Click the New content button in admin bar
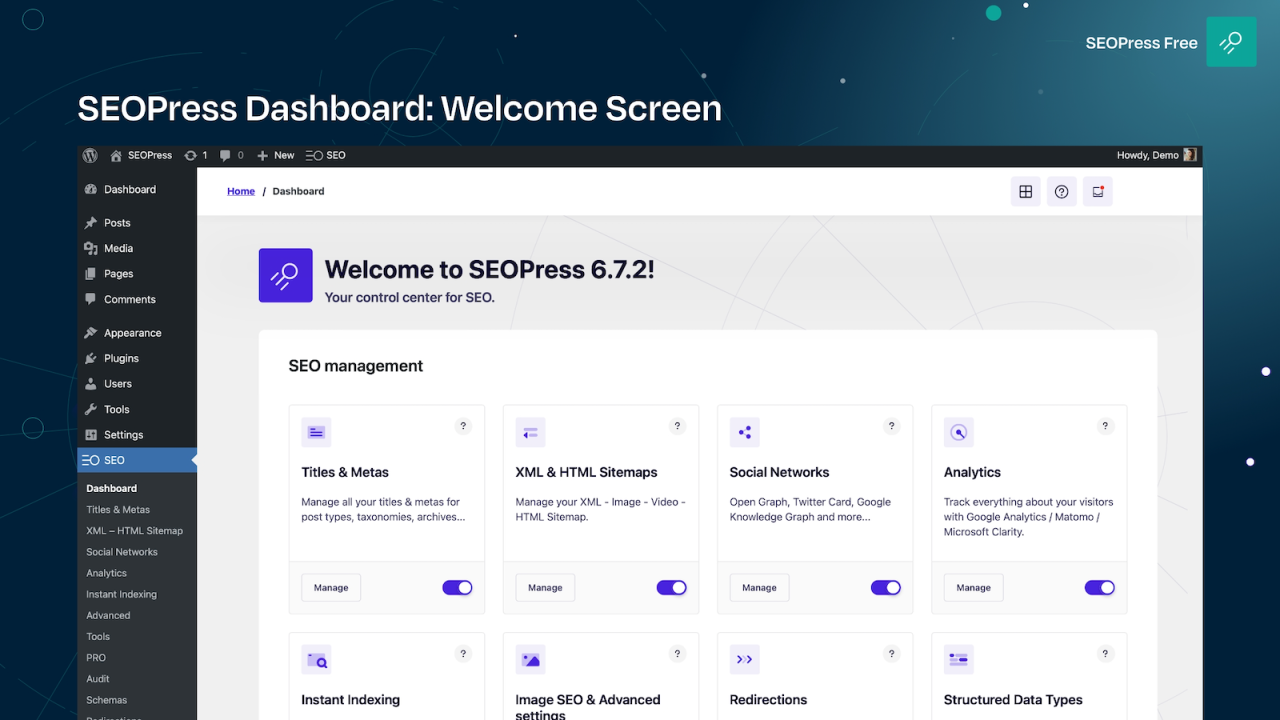Image resolution: width=1280 pixels, height=720 pixels. pos(275,155)
